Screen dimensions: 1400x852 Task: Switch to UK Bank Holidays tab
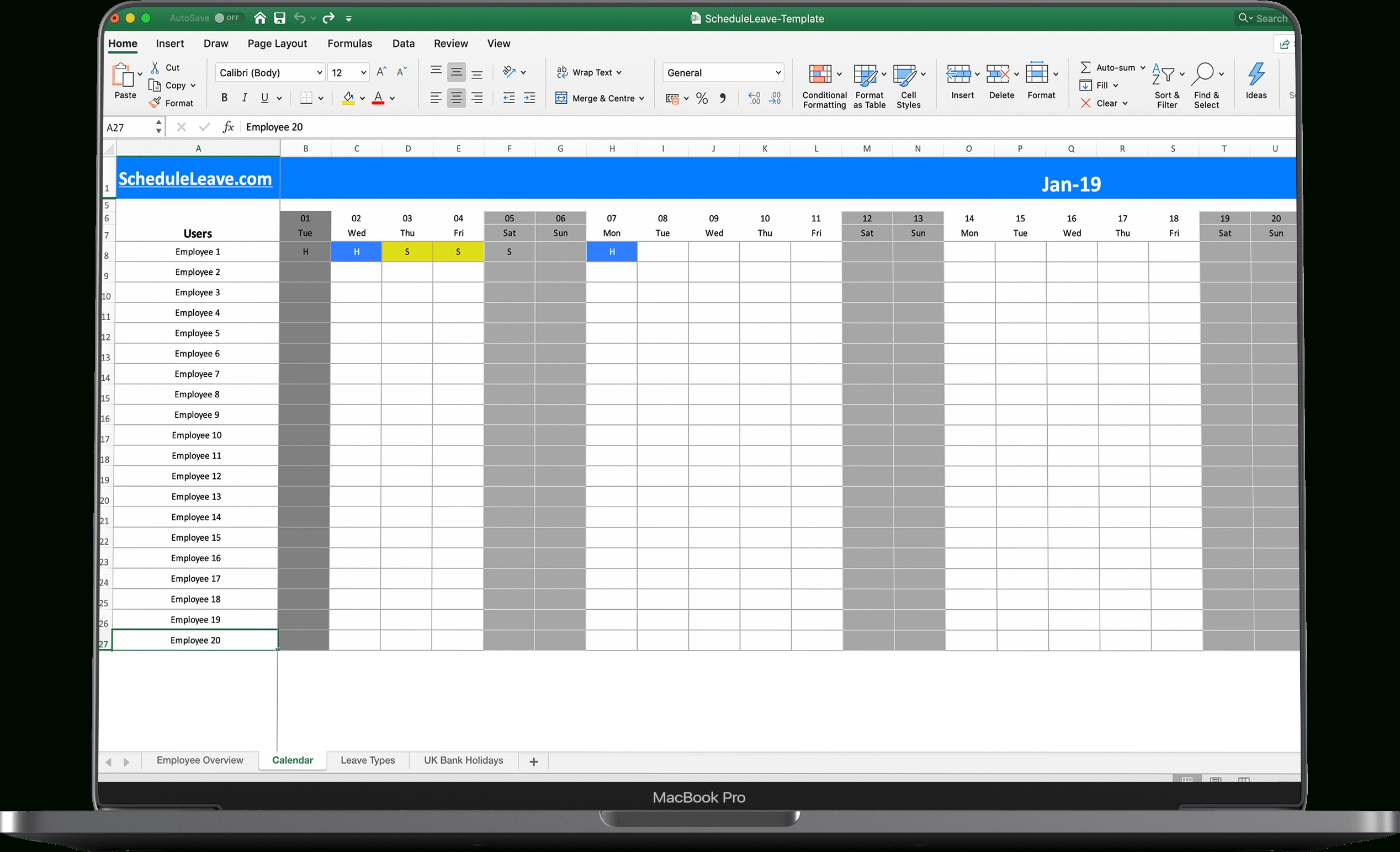click(x=462, y=761)
